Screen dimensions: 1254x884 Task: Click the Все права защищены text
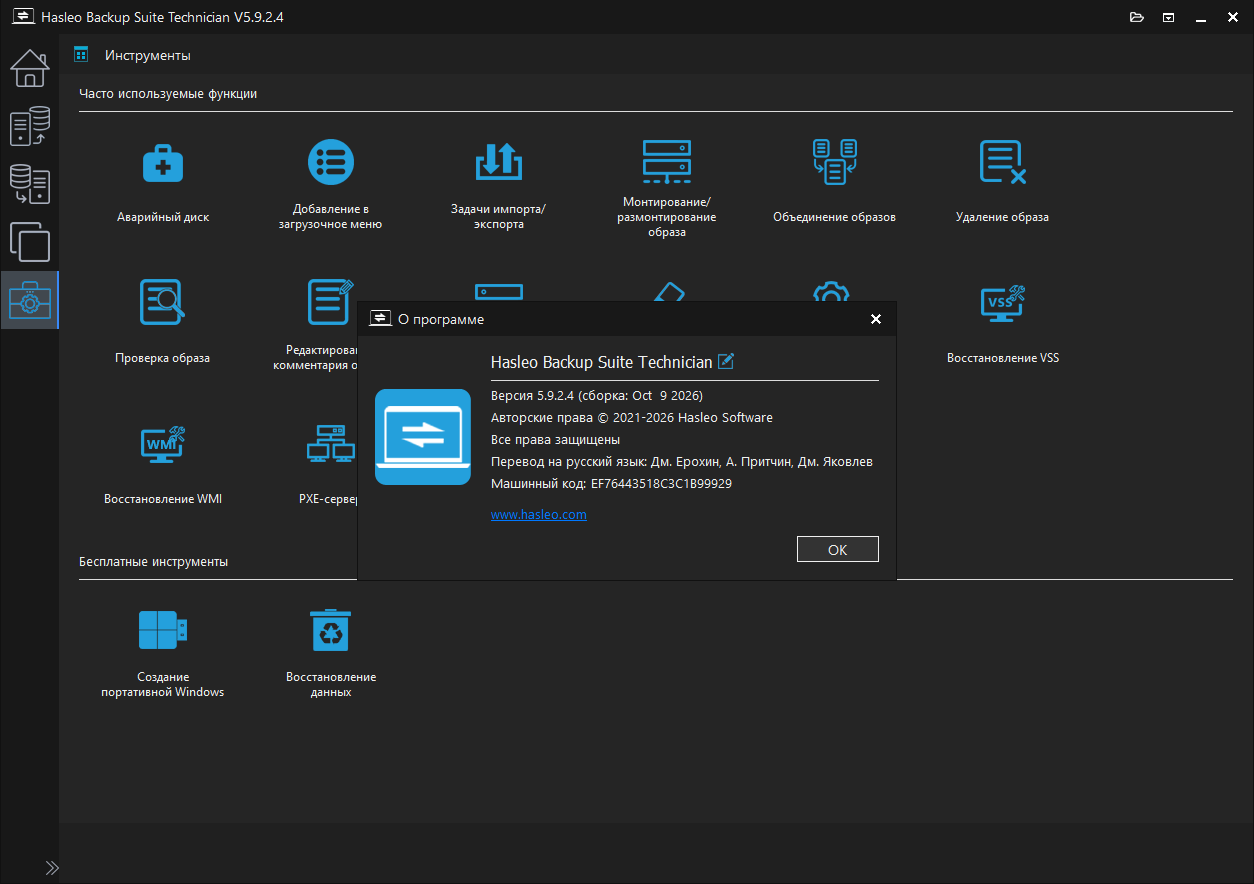point(556,440)
